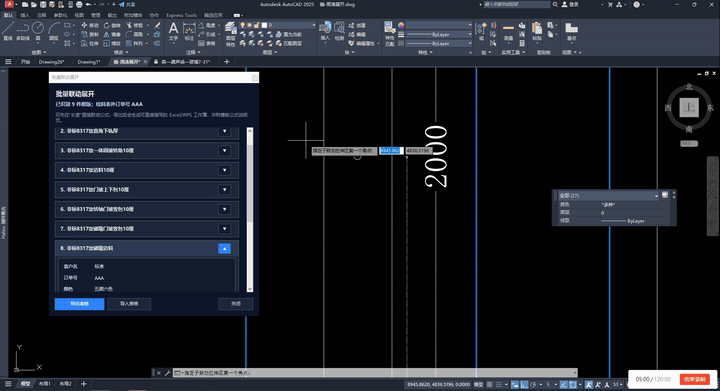This screenshot has height=391, width=720.
Task: Click the 上 face of the ViewCube
Action: (x=689, y=107)
